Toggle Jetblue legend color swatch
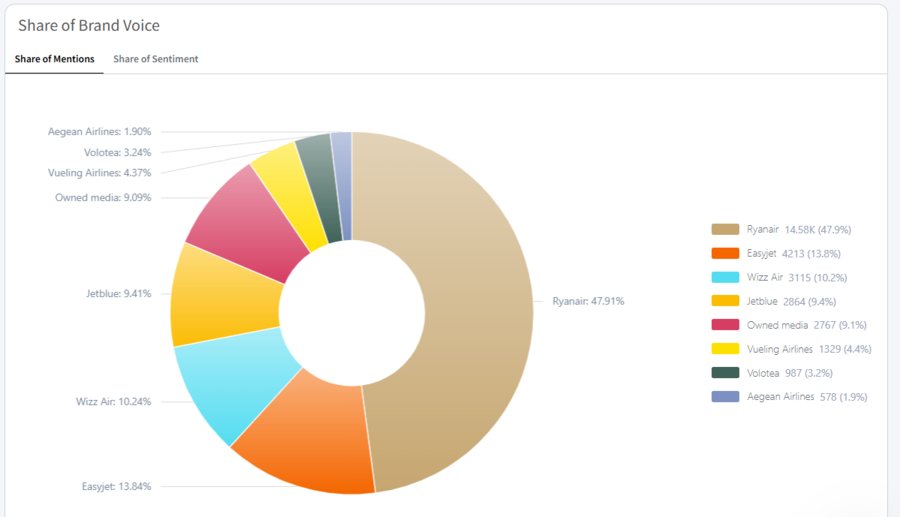The height and width of the screenshot is (517, 900). pyautogui.click(x=725, y=301)
